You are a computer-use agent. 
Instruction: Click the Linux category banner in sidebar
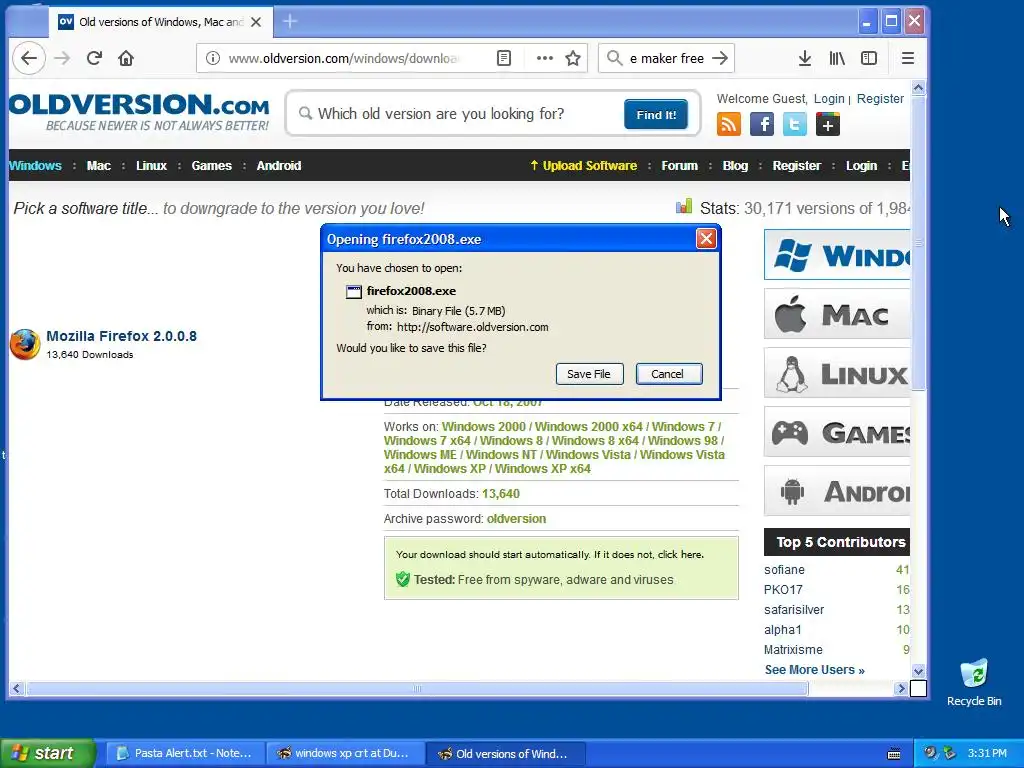click(837, 373)
